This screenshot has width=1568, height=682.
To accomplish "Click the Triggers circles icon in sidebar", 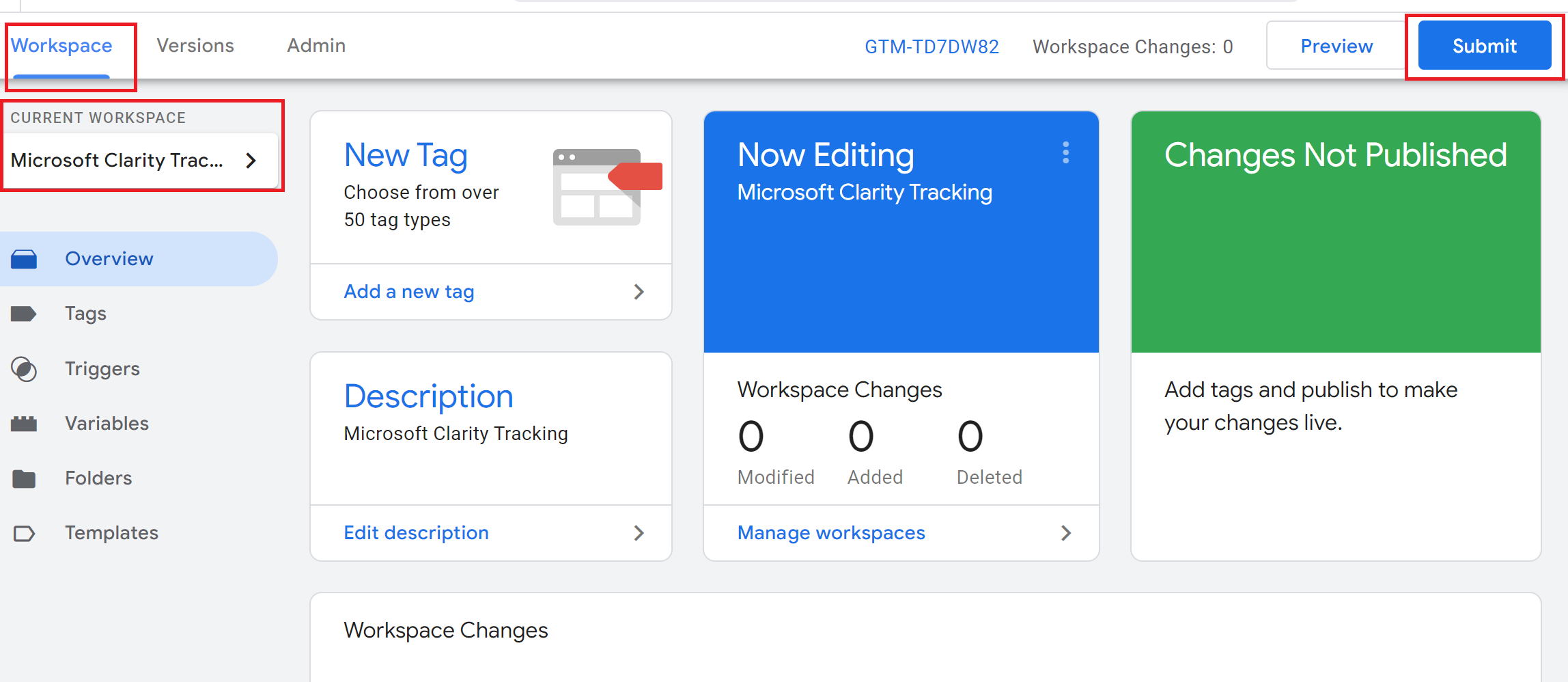I will tap(24, 369).
